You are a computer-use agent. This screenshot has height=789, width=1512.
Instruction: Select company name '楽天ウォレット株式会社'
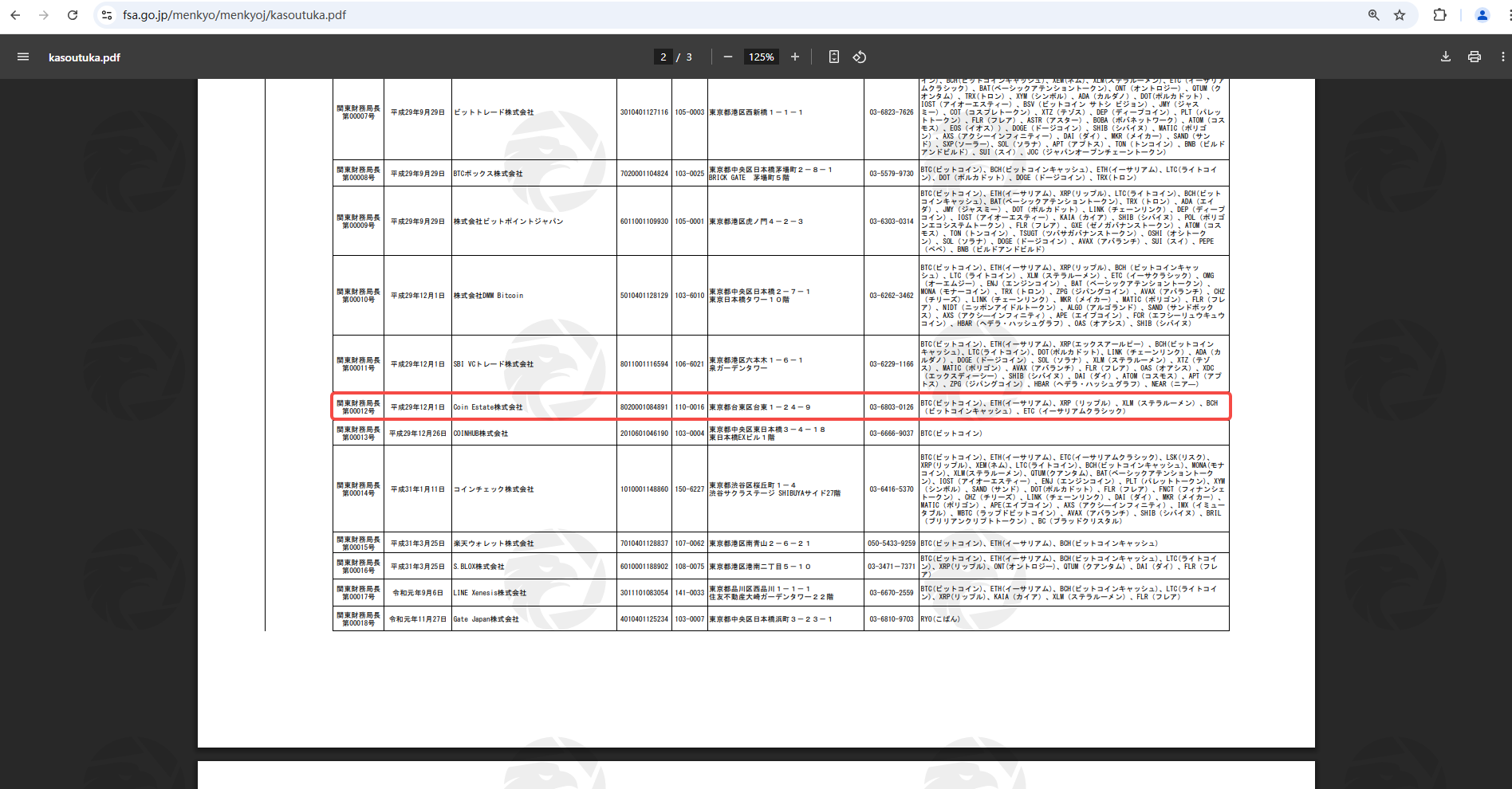coord(494,544)
